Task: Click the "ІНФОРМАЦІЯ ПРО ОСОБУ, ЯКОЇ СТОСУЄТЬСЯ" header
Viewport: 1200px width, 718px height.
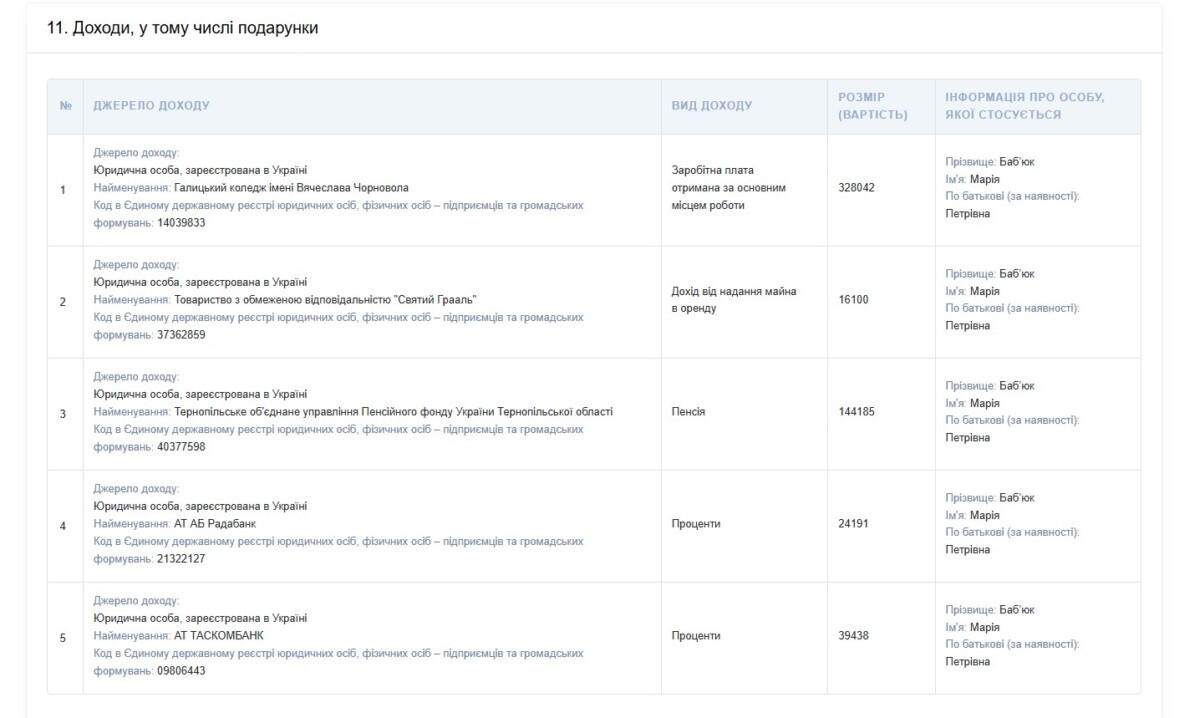Action: (x=1025, y=106)
